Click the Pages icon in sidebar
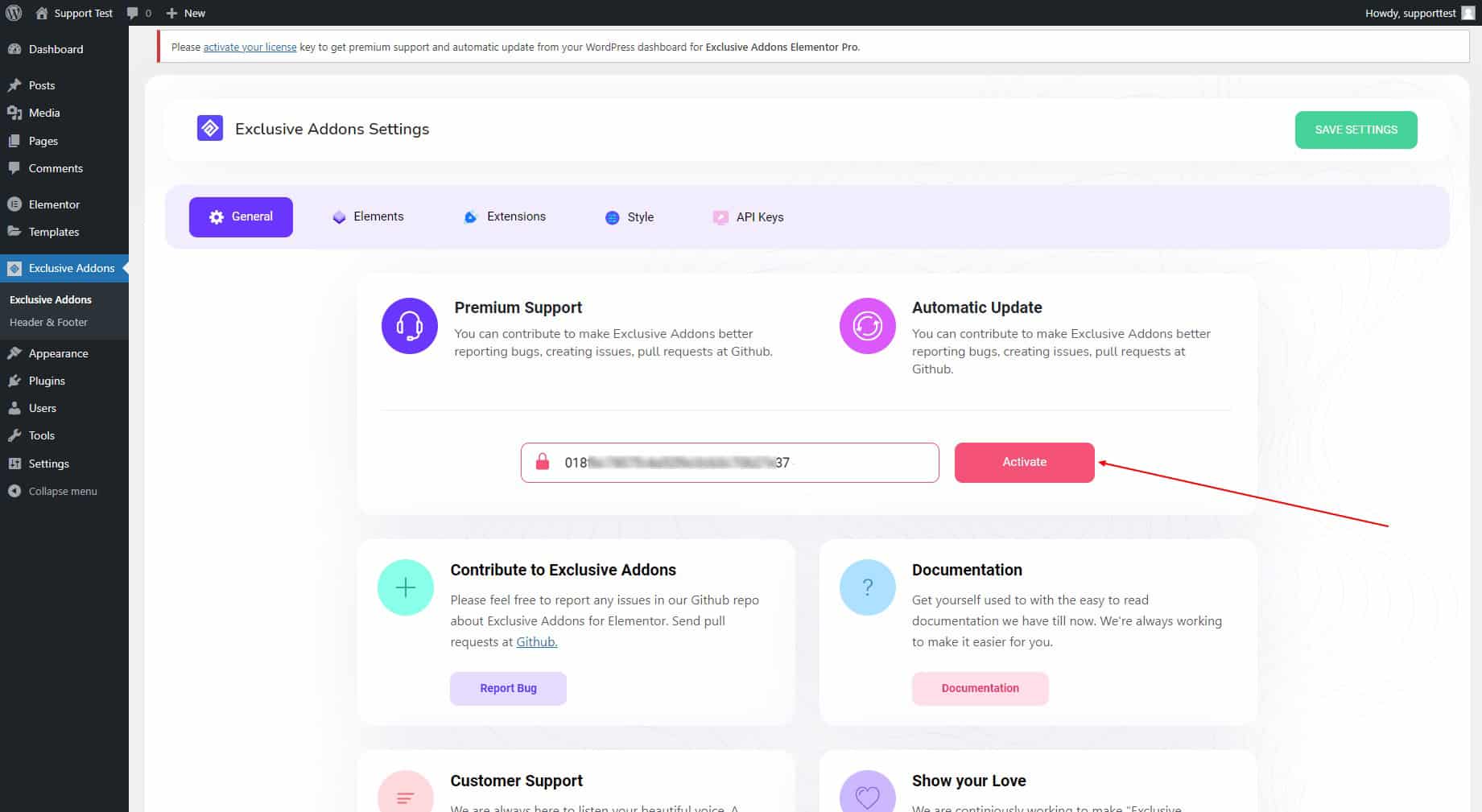 pyautogui.click(x=14, y=141)
